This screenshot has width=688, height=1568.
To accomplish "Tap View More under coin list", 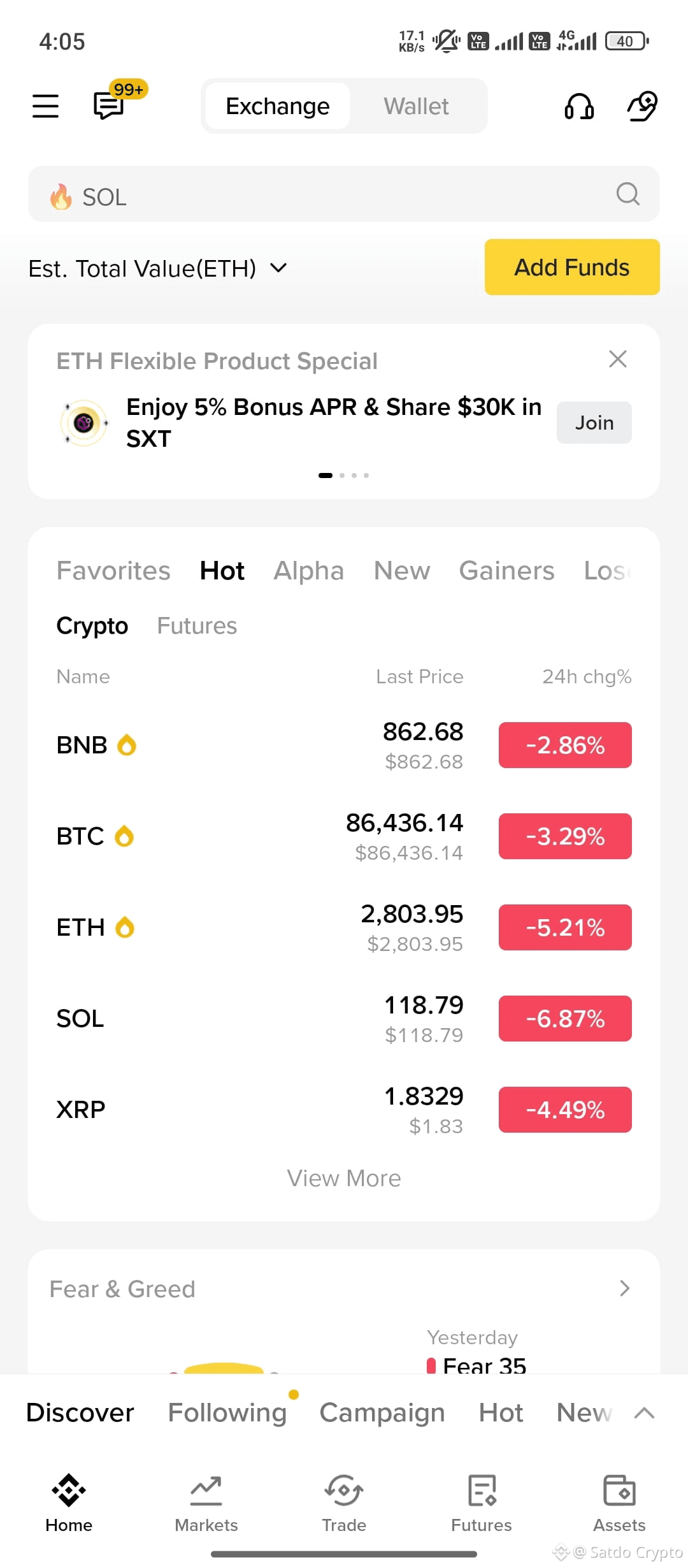I will pyautogui.click(x=344, y=1178).
